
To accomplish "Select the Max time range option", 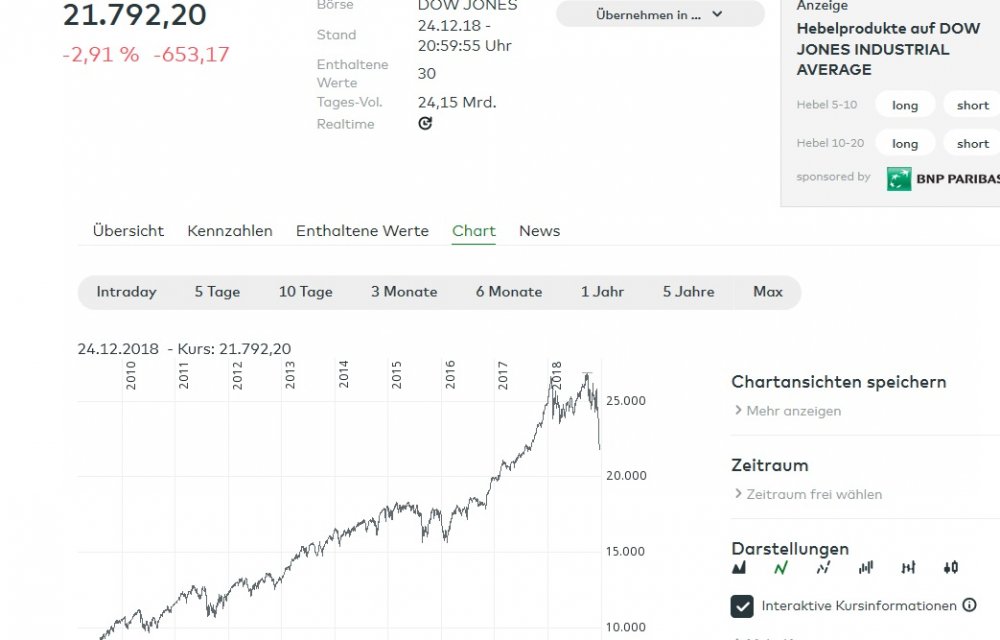I will click(767, 291).
